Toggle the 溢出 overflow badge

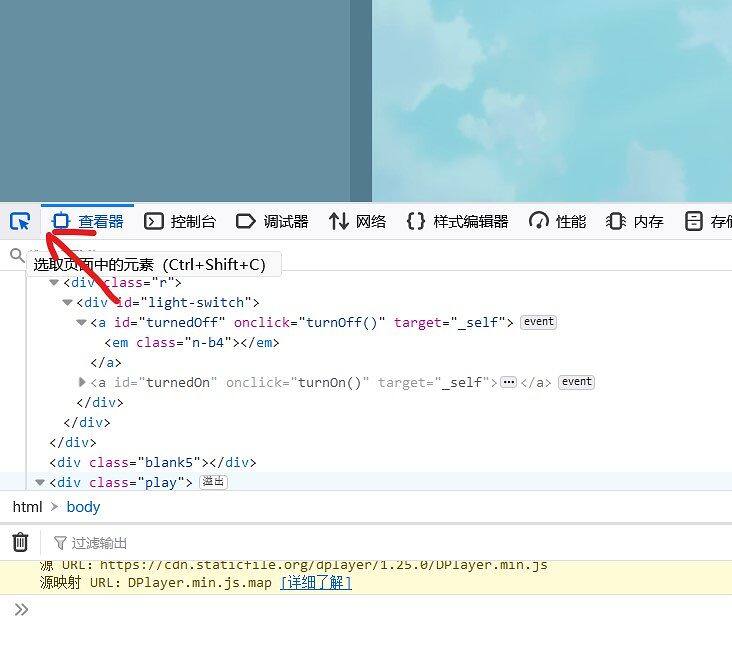click(x=213, y=482)
